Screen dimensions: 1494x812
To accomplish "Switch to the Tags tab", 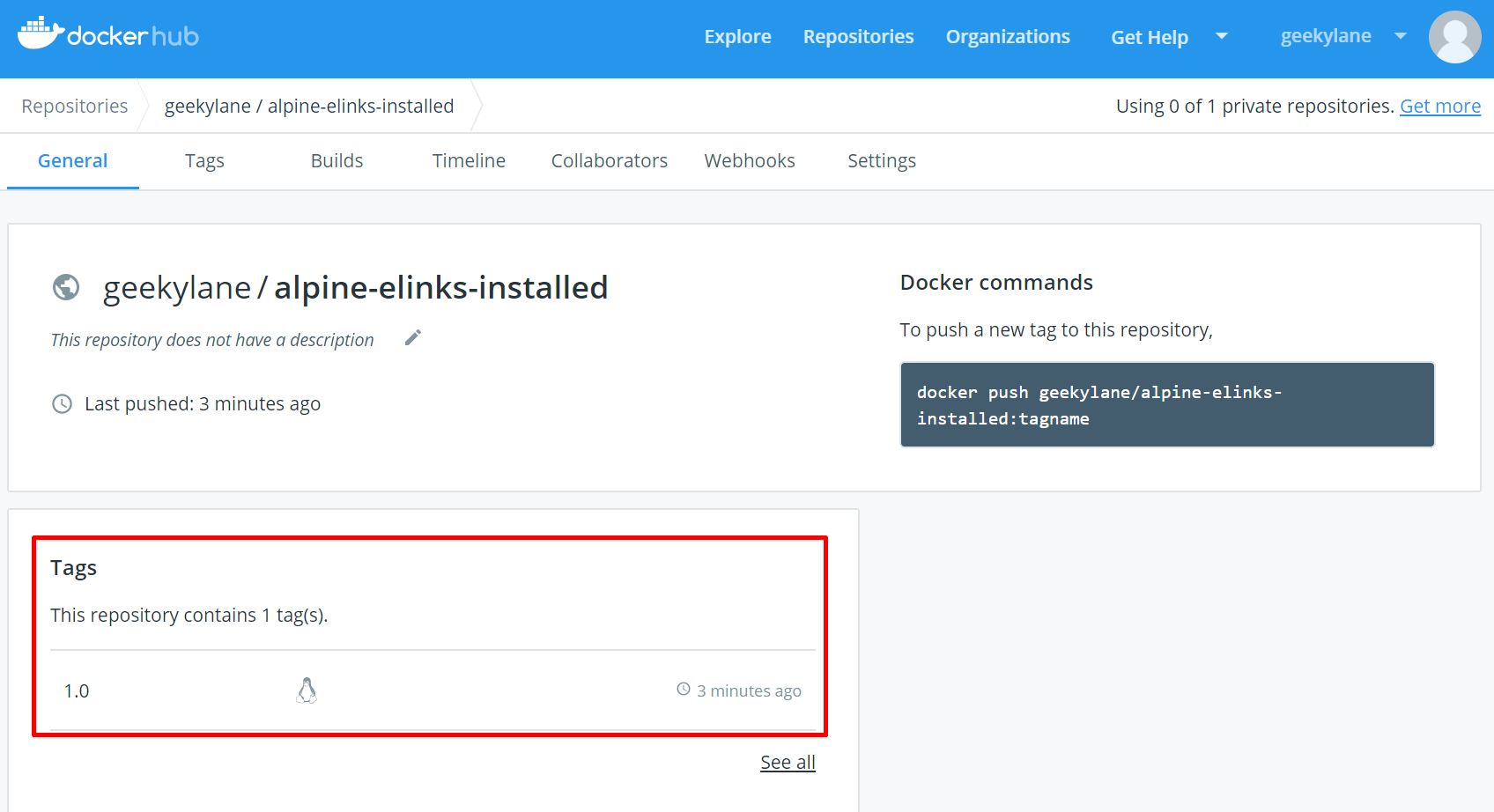I will (x=204, y=161).
